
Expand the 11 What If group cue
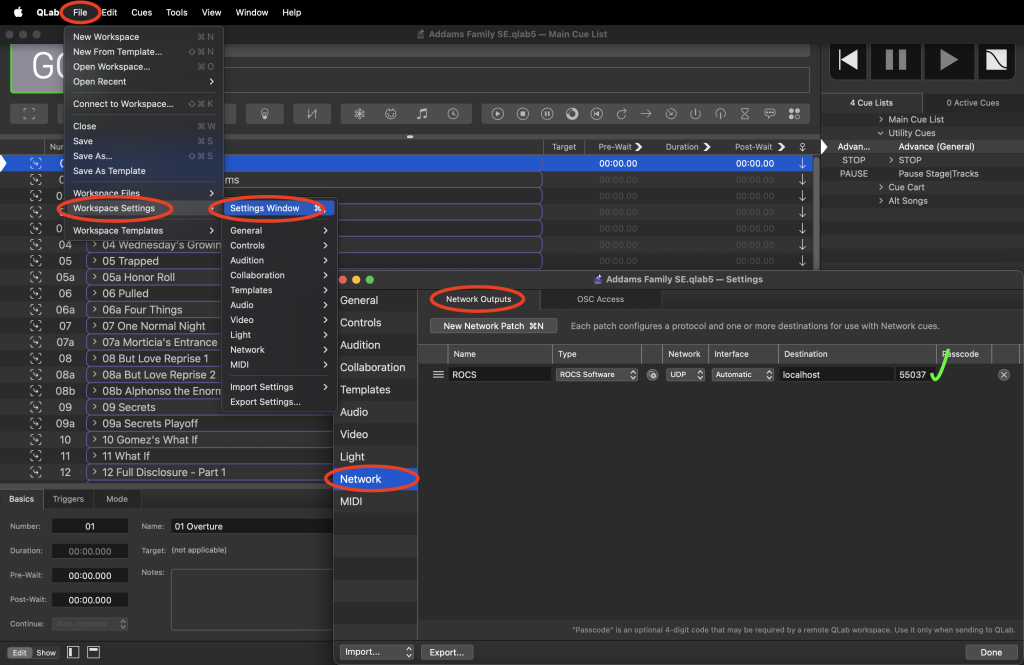point(95,456)
